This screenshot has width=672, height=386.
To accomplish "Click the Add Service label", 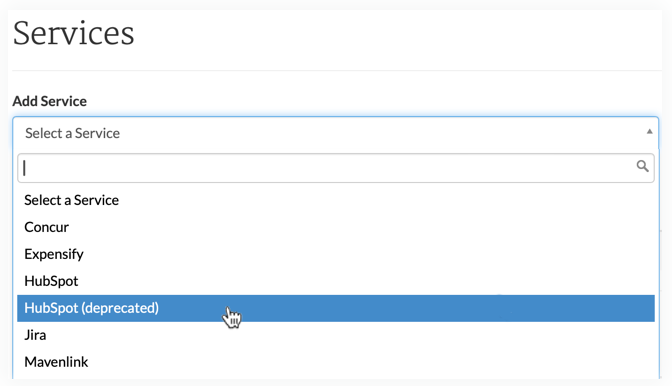I will tap(50, 101).
